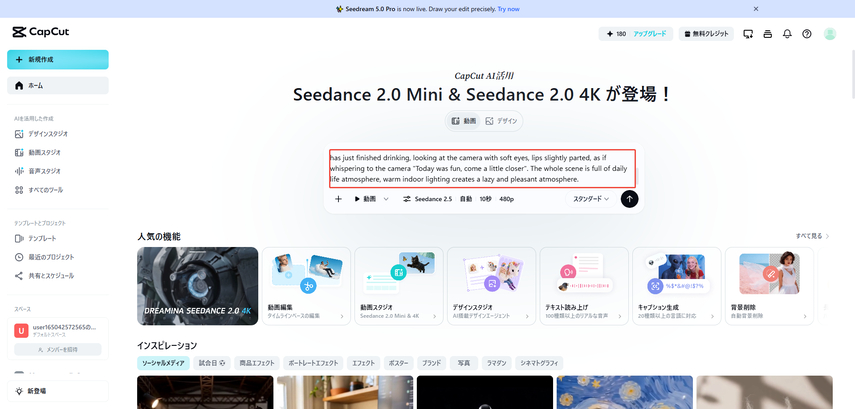This screenshot has width=855, height=409.
Task: Select the ポートレートエフェクト inspiration tab
Action: coord(314,363)
